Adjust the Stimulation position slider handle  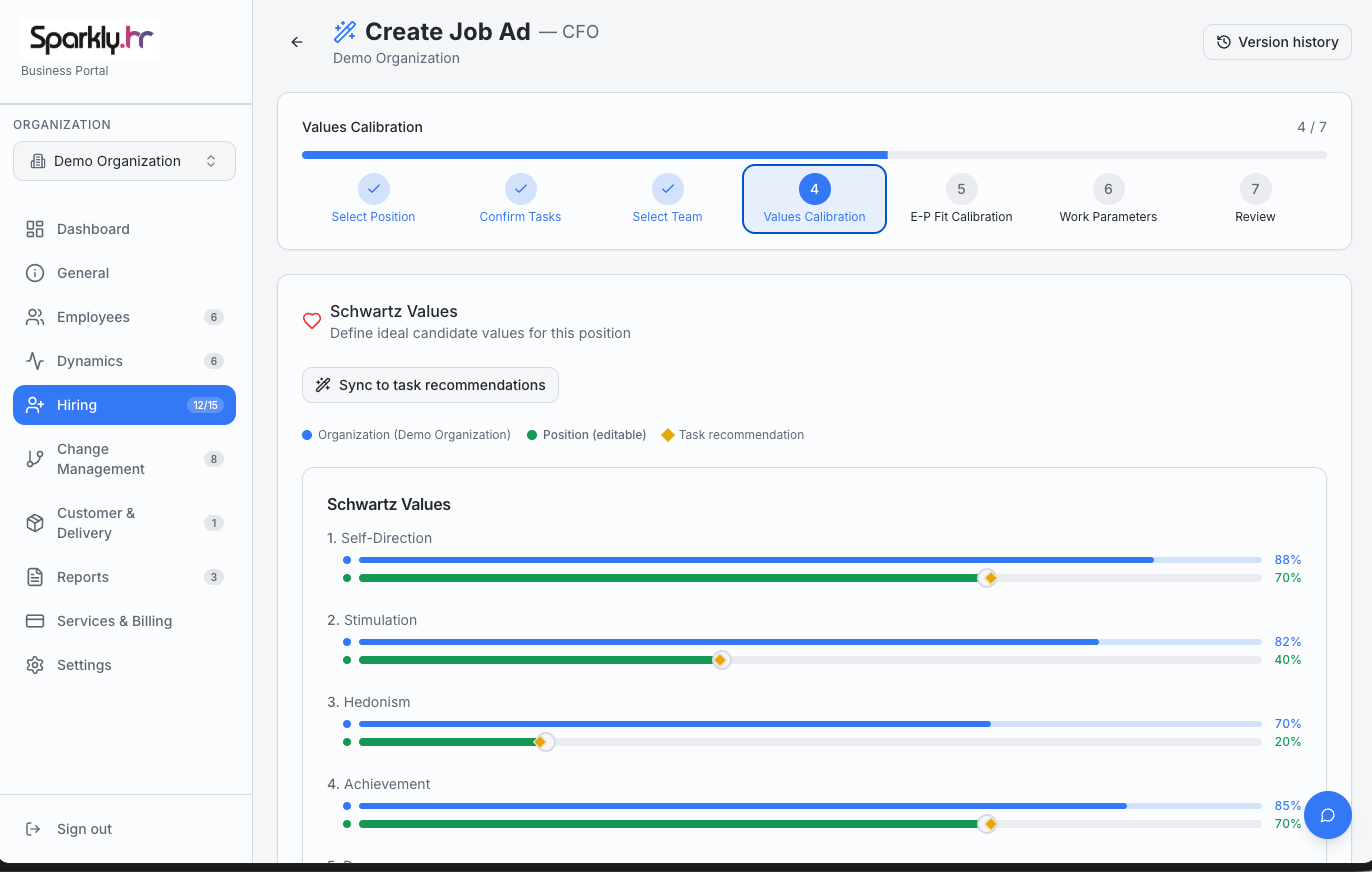coord(721,660)
